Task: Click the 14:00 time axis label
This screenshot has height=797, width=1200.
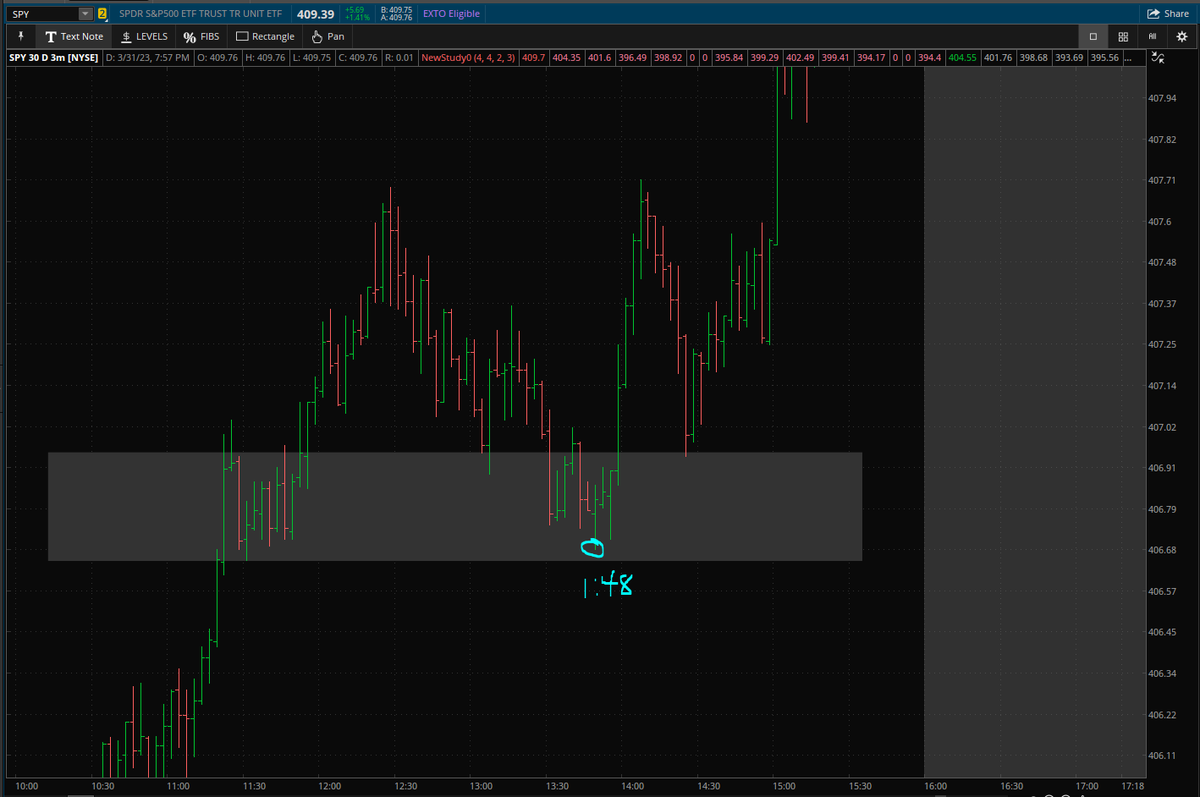Action: point(632,787)
